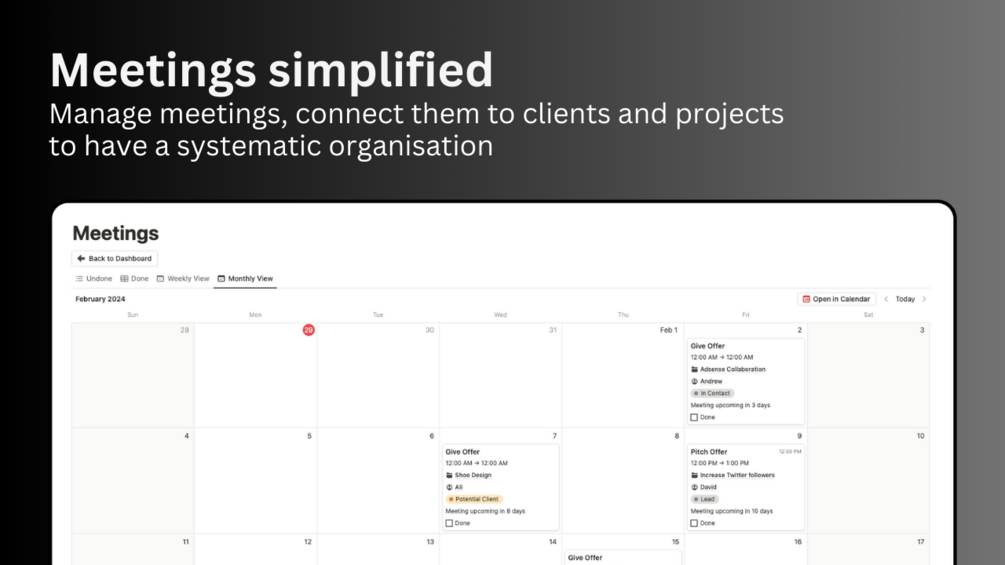Click the Back to Dashboard arrow icon

[81, 258]
